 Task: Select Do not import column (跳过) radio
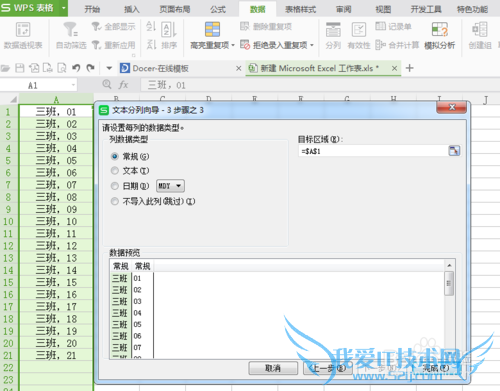tap(115, 201)
